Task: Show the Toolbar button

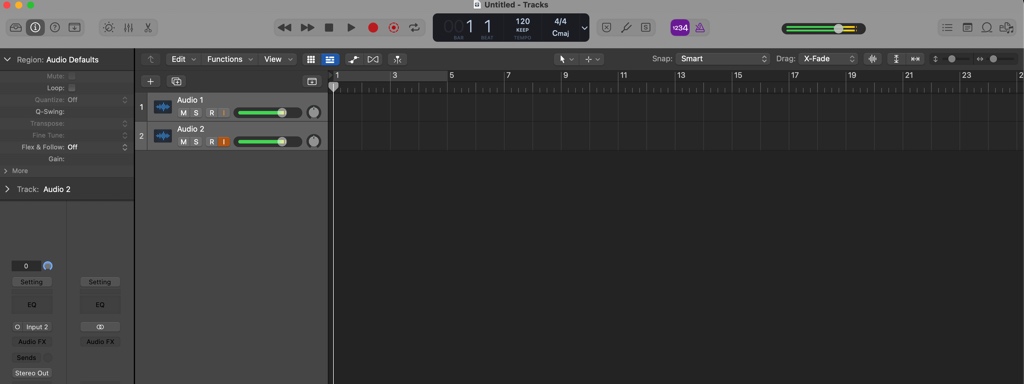Action: point(75,27)
